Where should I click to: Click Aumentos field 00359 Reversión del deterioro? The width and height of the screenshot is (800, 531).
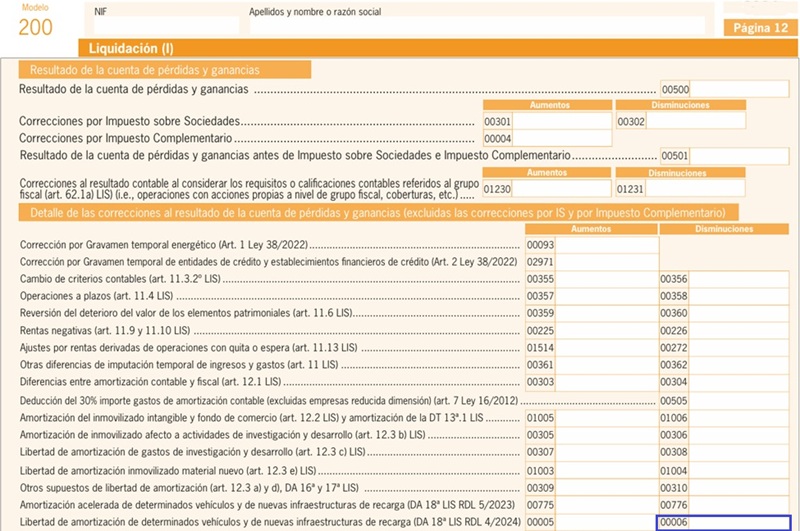tap(606, 313)
